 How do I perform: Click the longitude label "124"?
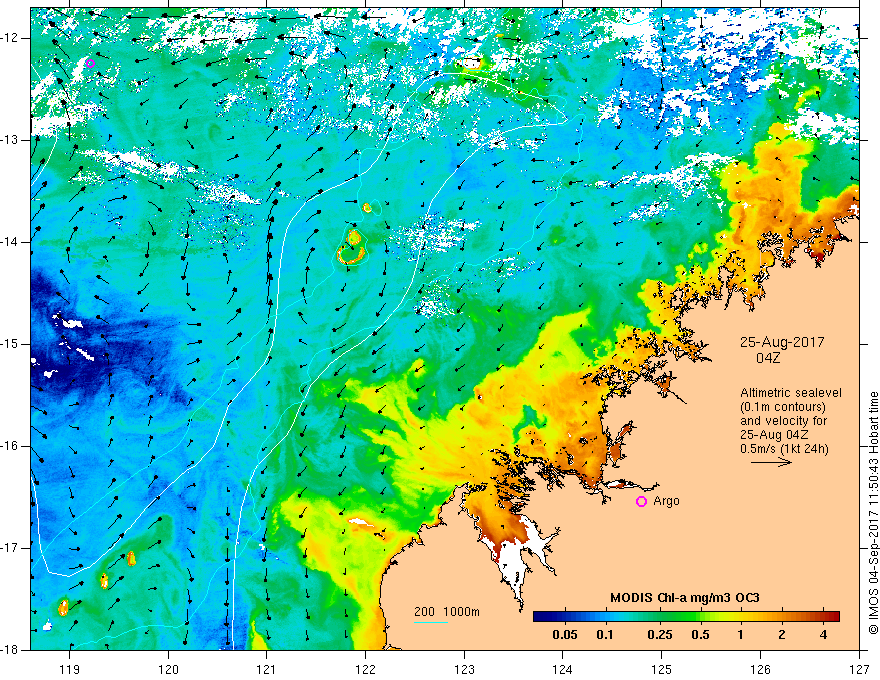pos(563,669)
